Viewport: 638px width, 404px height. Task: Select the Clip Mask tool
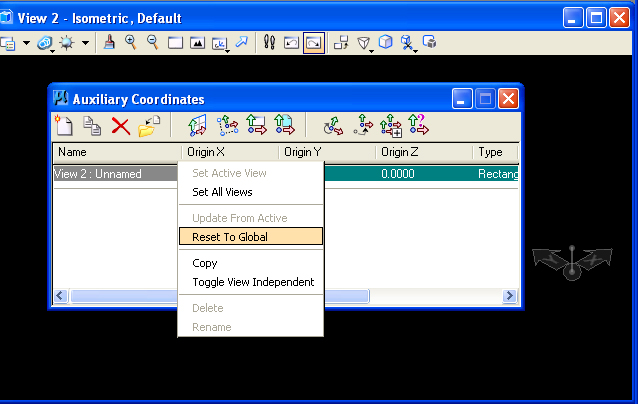429,42
